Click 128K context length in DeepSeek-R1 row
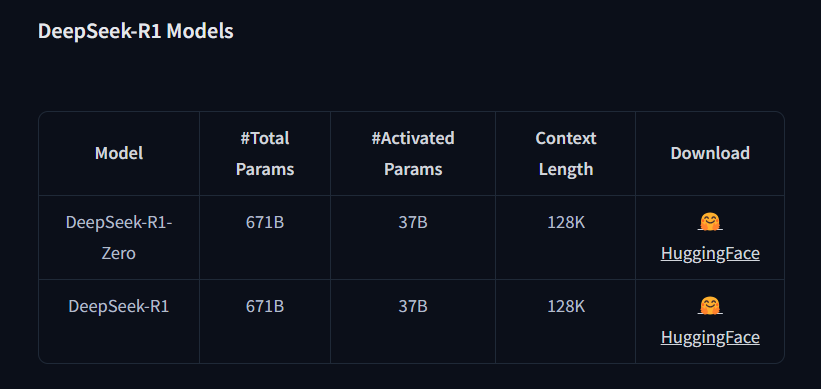Image resolution: width=821 pixels, height=389 pixels. (x=566, y=306)
